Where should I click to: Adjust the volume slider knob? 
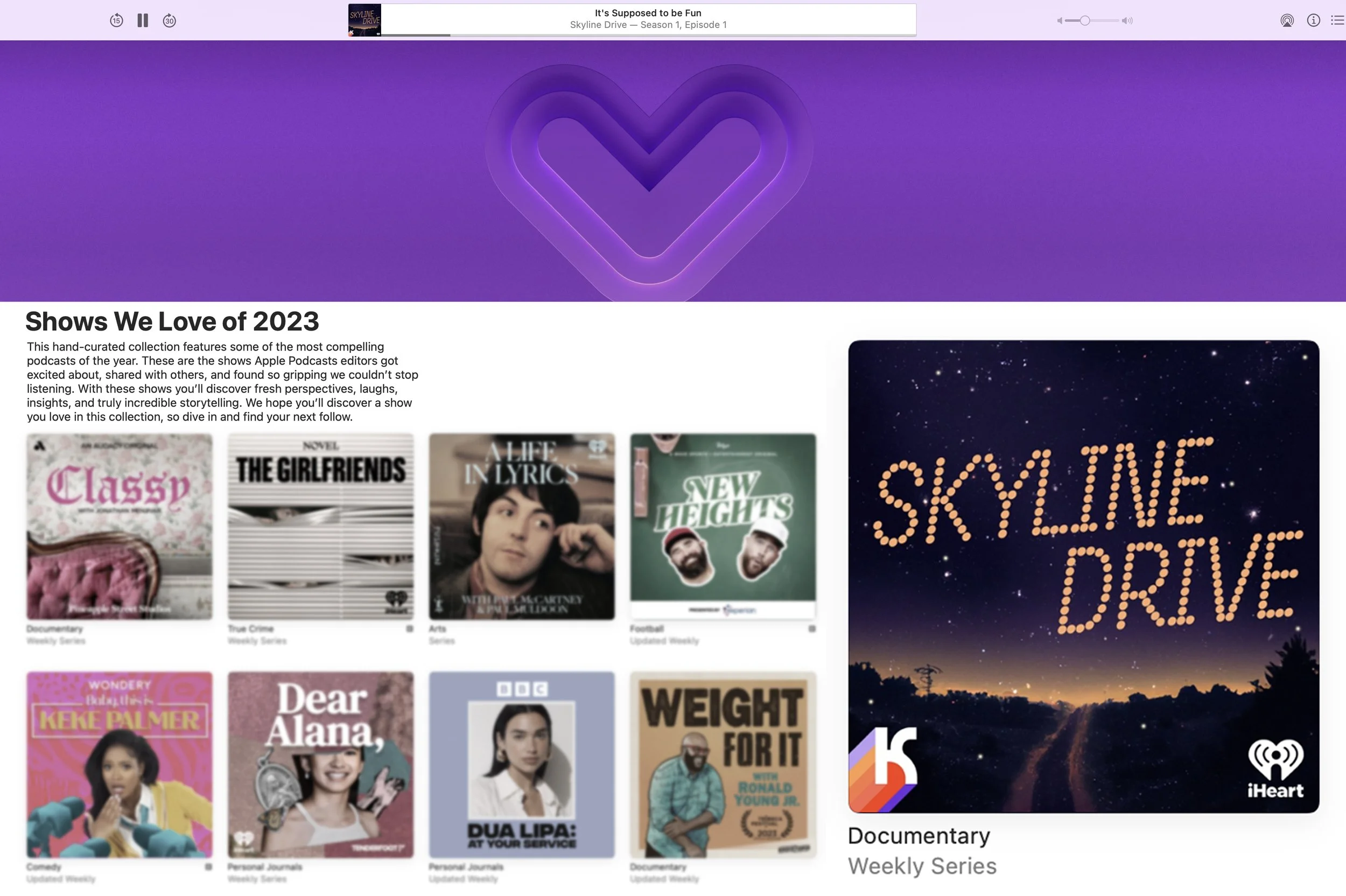pos(1084,20)
